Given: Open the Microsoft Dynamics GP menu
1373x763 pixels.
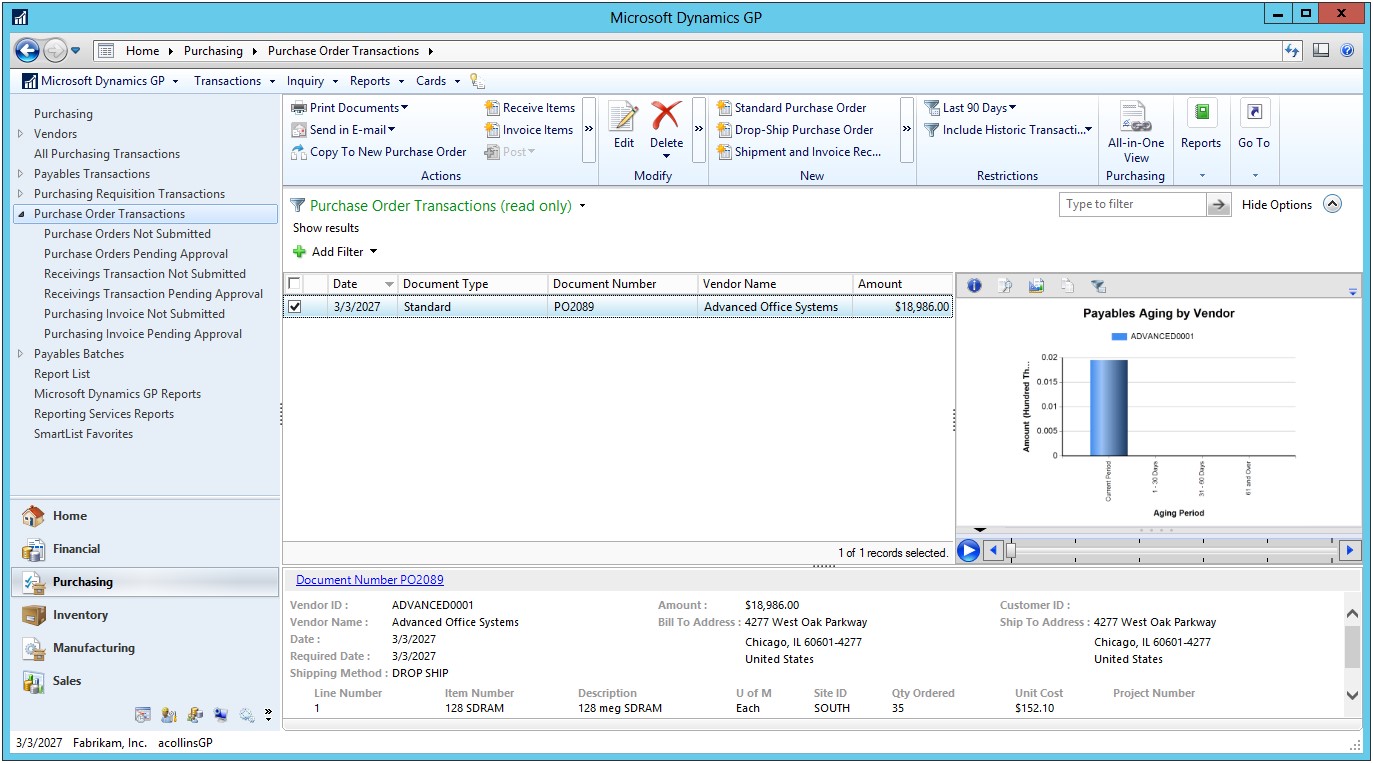Looking at the screenshot, I should click(x=99, y=81).
